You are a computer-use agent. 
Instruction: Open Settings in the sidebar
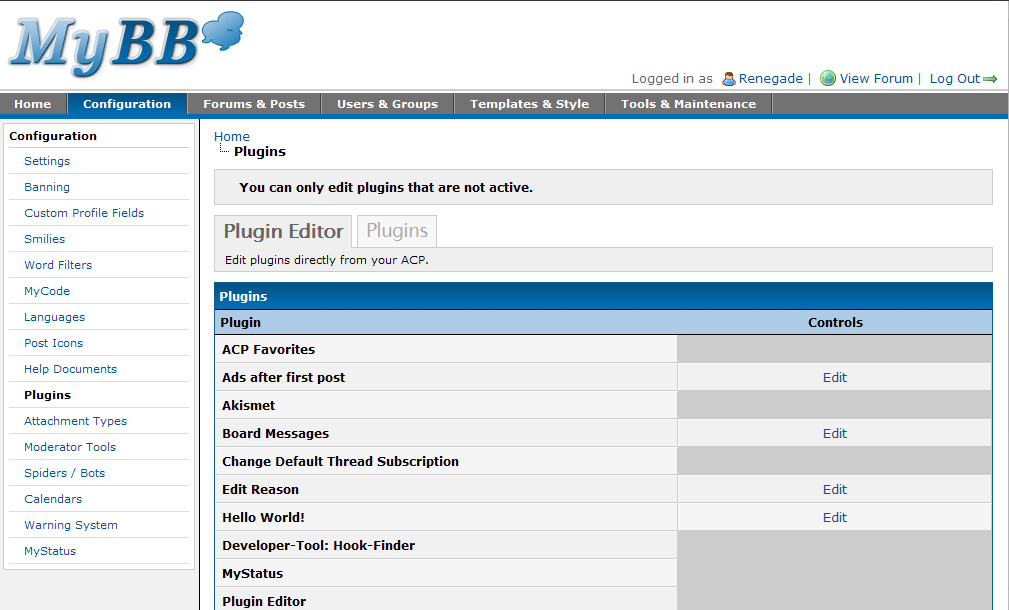(47, 161)
